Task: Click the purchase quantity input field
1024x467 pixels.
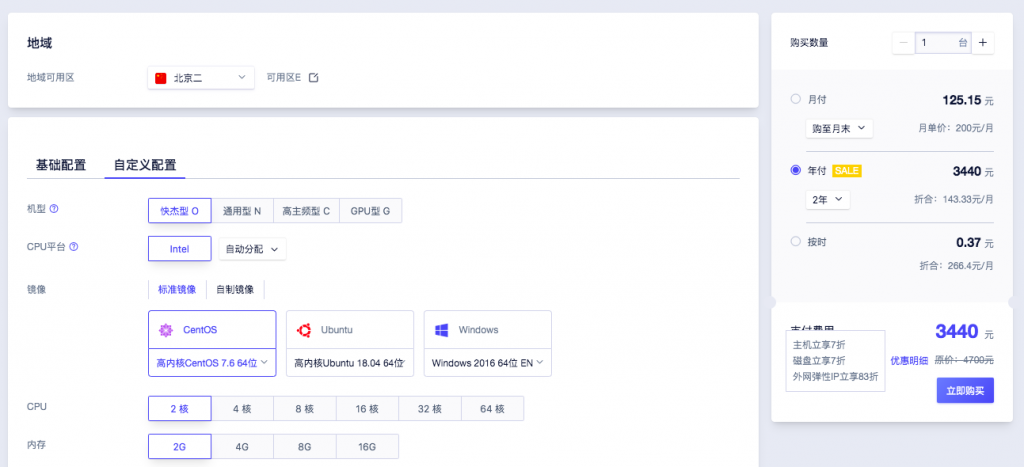Action: 940,43
